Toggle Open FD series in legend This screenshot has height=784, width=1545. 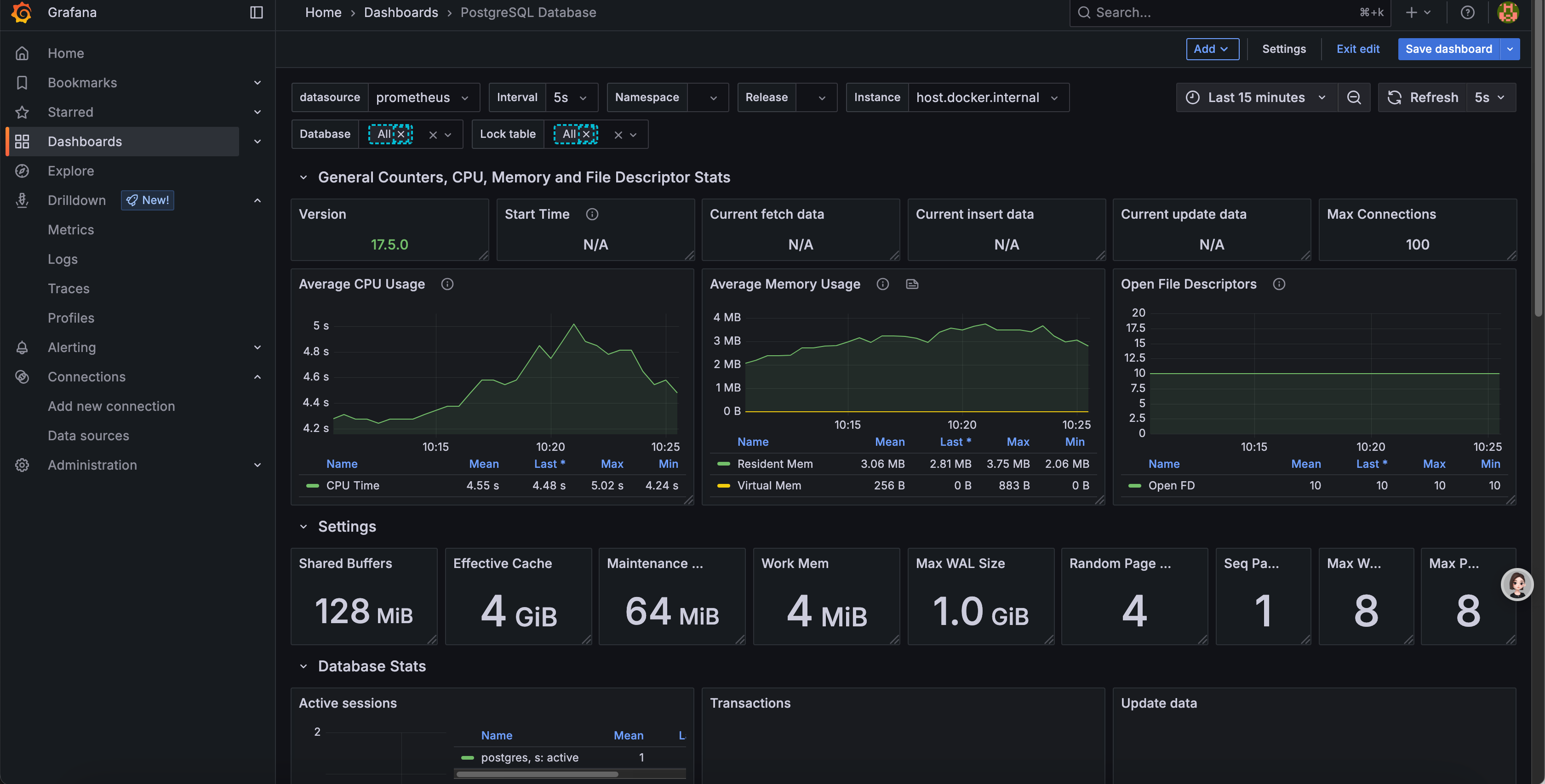click(1171, 485)
